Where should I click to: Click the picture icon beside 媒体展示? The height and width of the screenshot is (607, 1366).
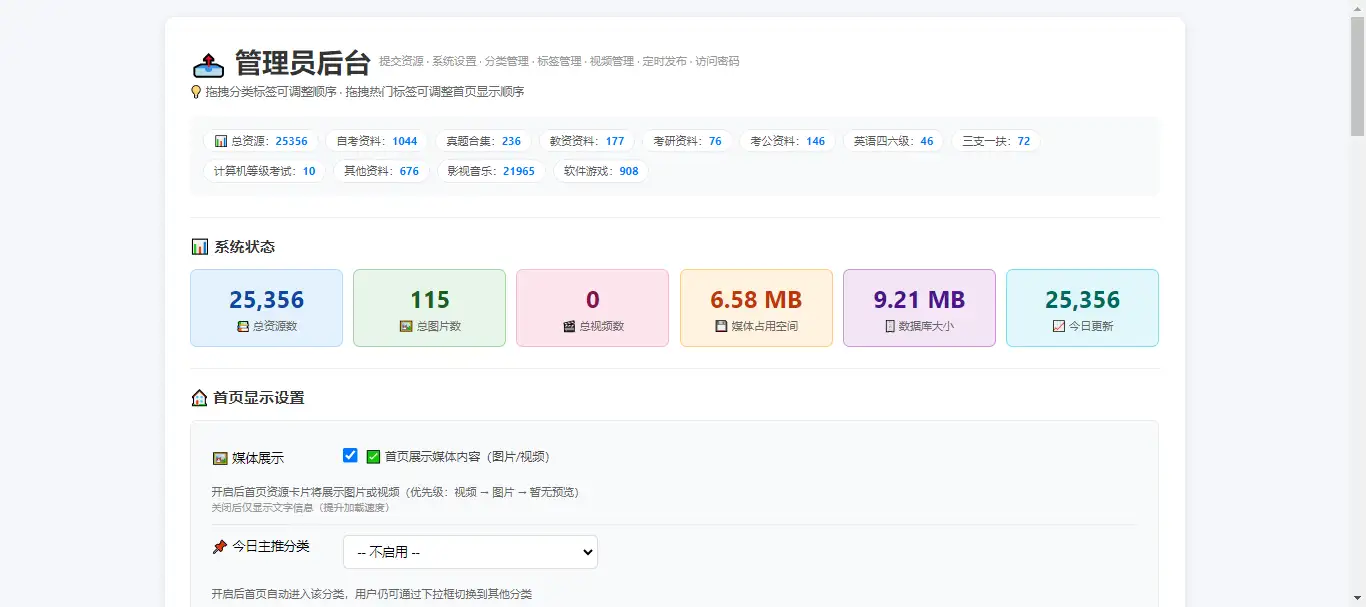coord(220,458)
